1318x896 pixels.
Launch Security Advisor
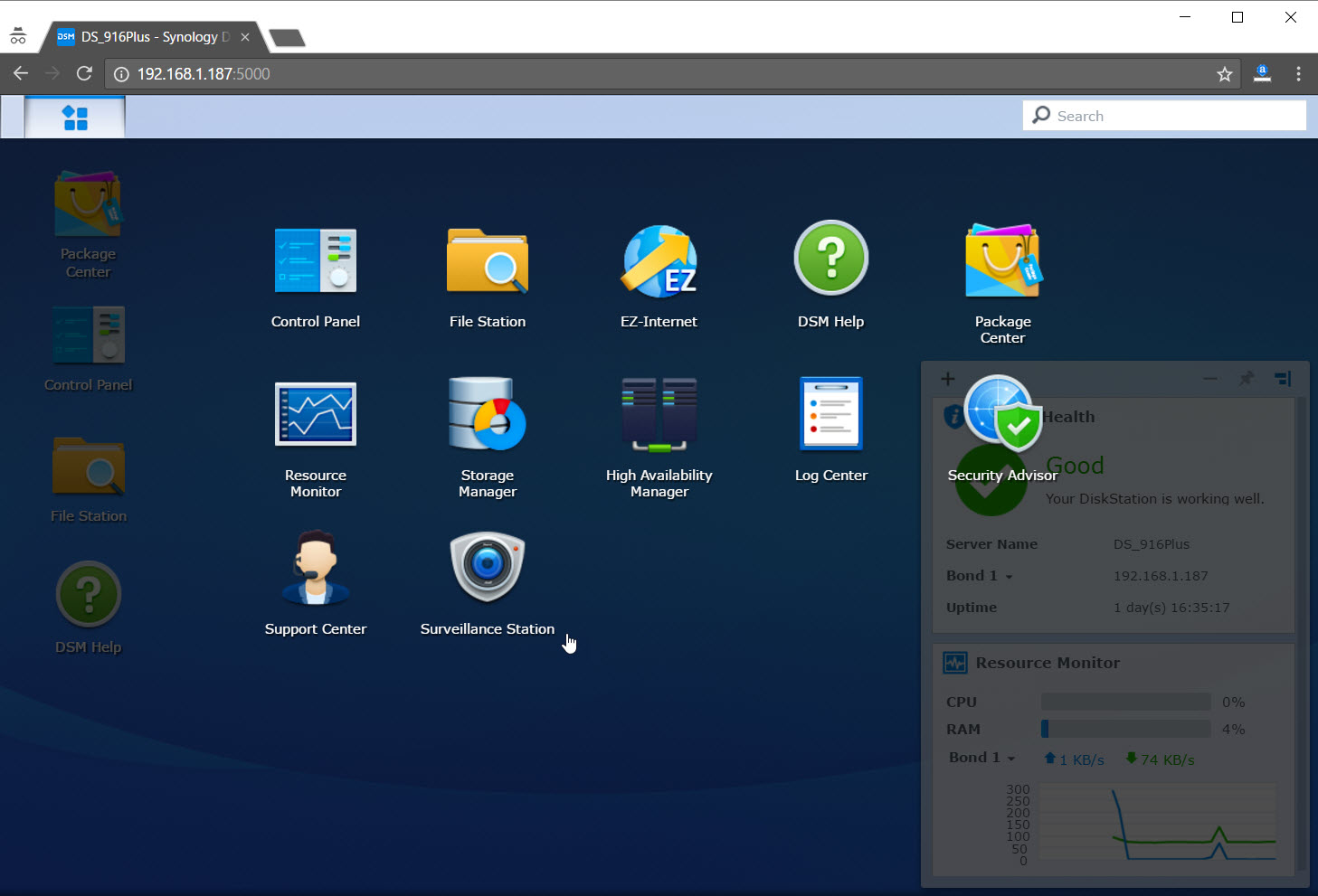[1002, 430]
